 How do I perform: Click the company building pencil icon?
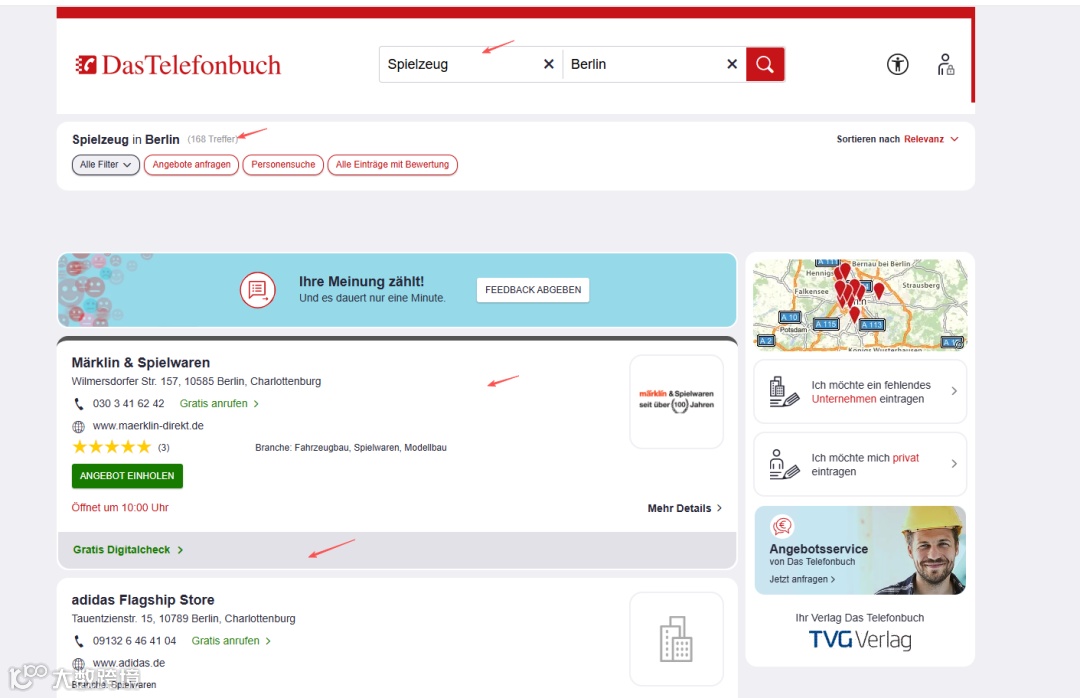(784, 392)
